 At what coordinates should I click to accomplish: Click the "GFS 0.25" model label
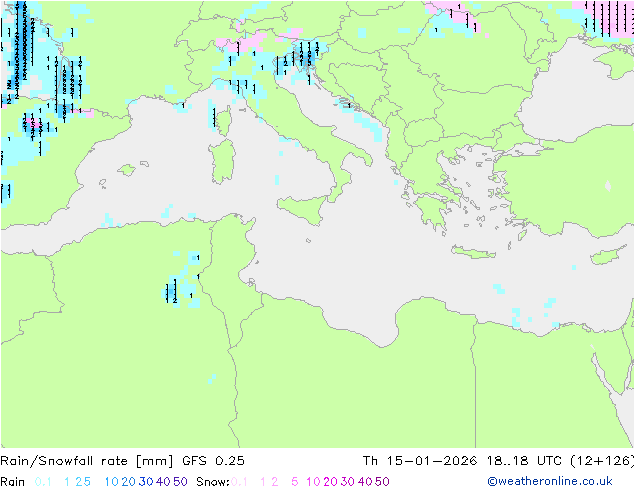point(213,461)
